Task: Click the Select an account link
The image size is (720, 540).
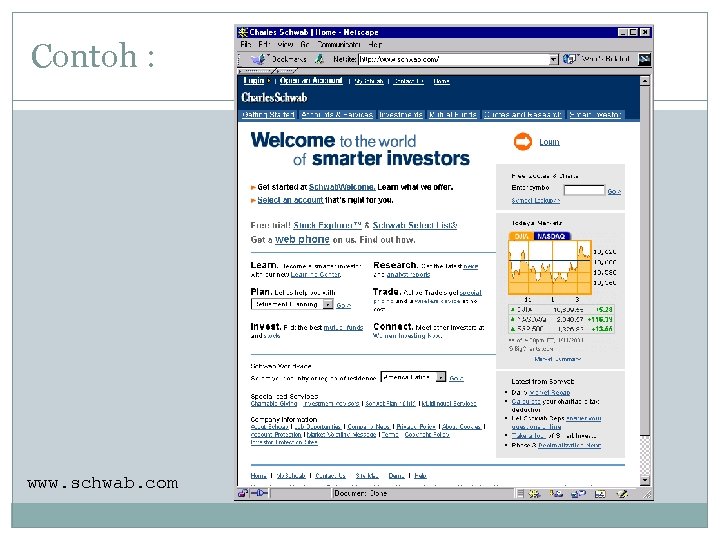Action: coord(290,200)
